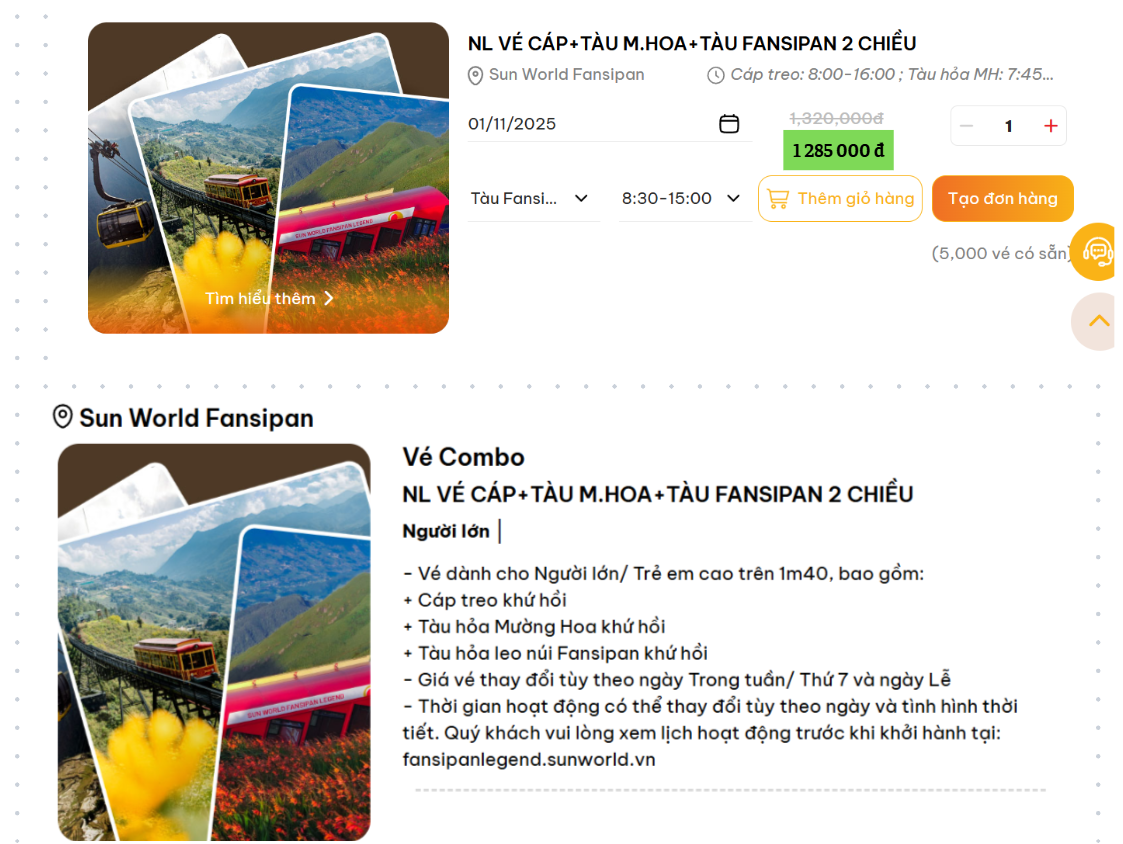
Task: Click the clock icon near cable car hours
Action: coord(715,75)
